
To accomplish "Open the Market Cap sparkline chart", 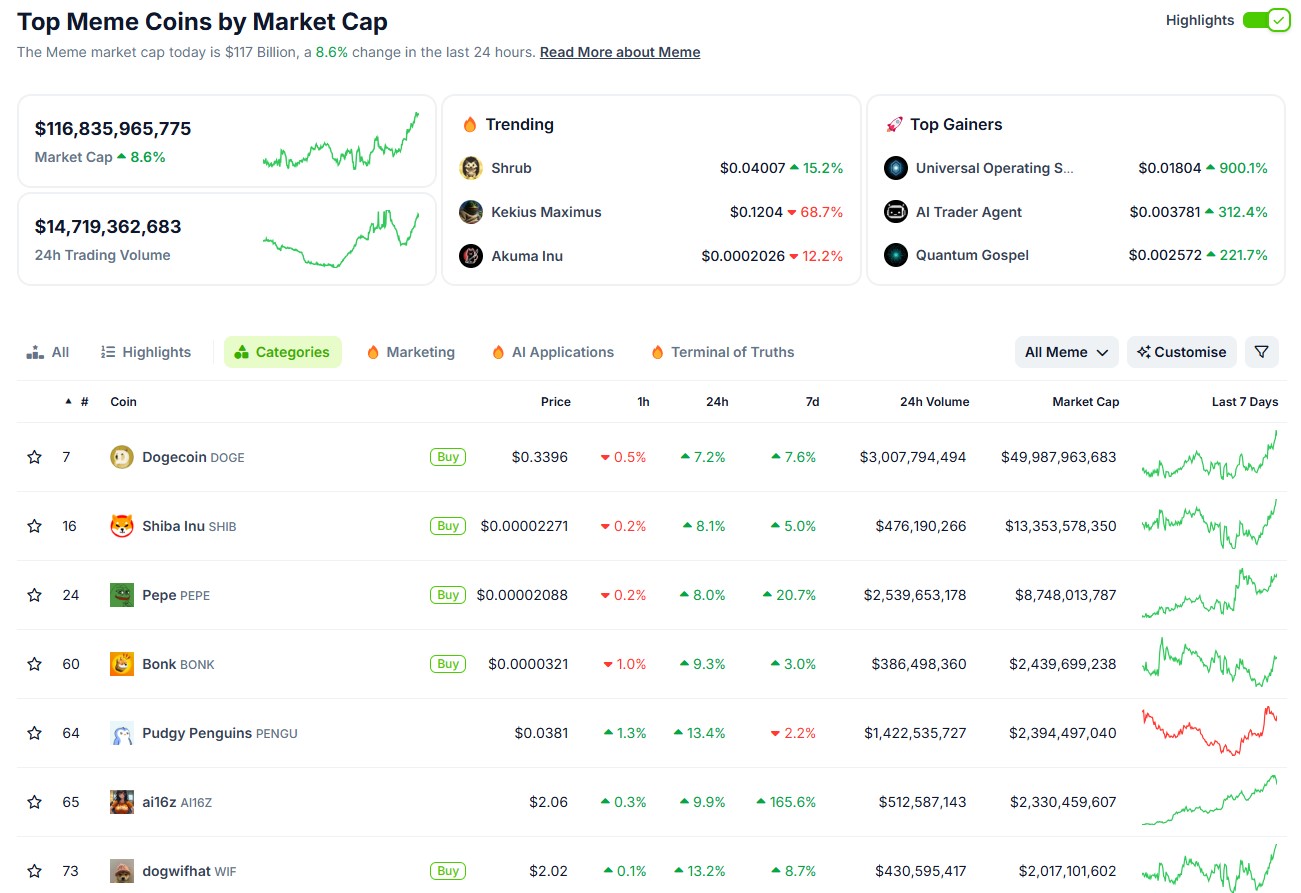I will click(341, 141).
